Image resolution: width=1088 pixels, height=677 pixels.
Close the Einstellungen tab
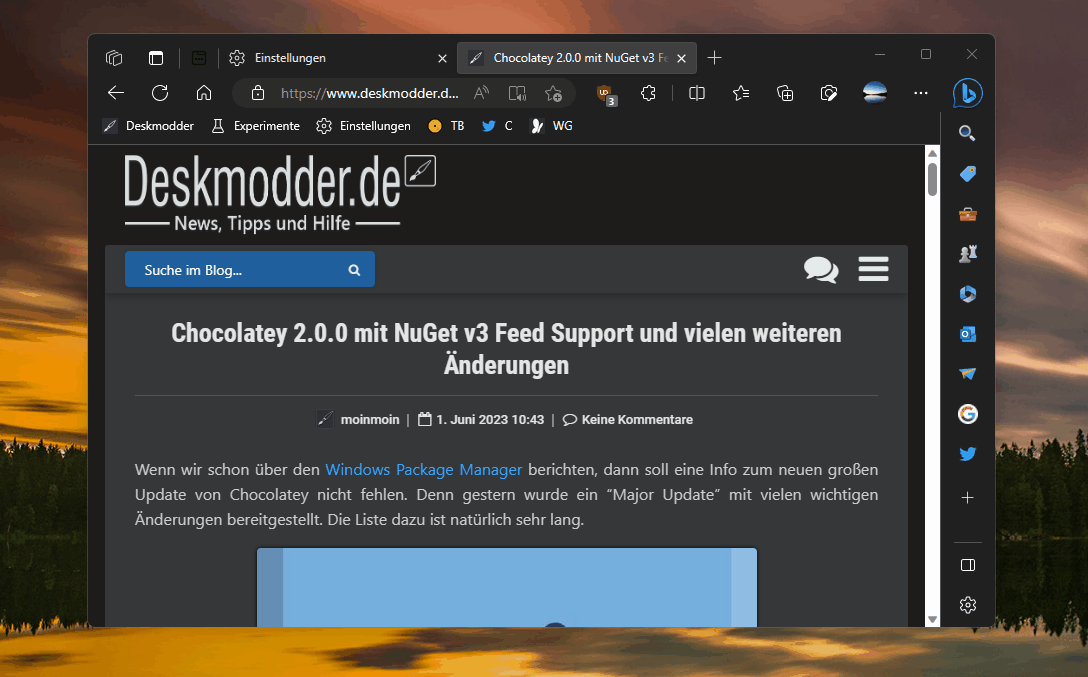pos(442,58)
